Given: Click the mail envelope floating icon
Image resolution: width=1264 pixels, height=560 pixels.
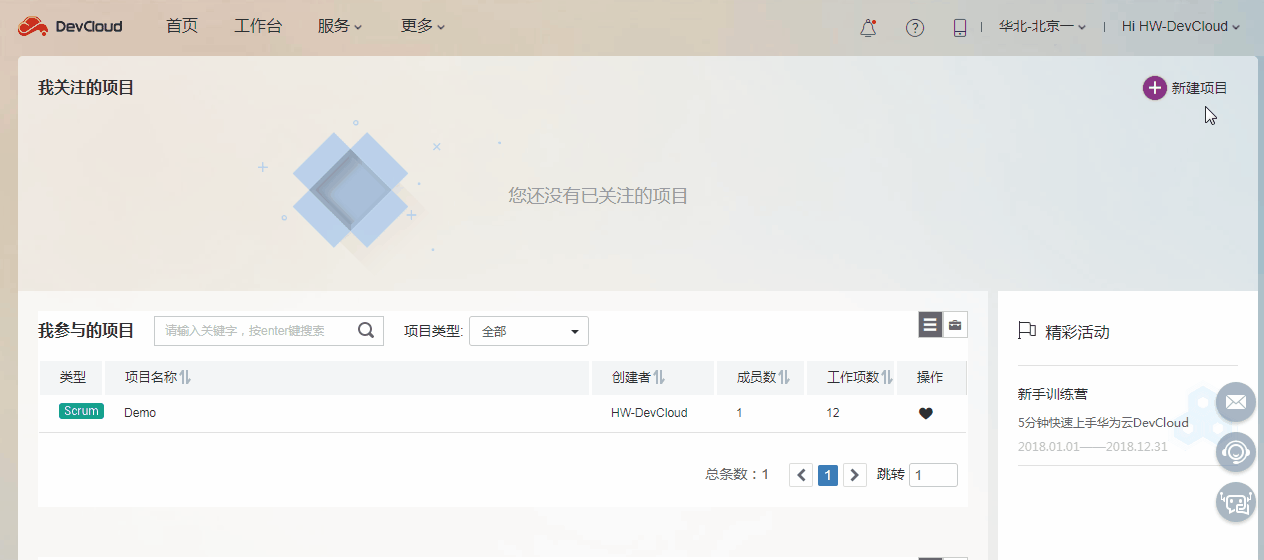Looking at the screenshot, I should (x=1236, y=402).
